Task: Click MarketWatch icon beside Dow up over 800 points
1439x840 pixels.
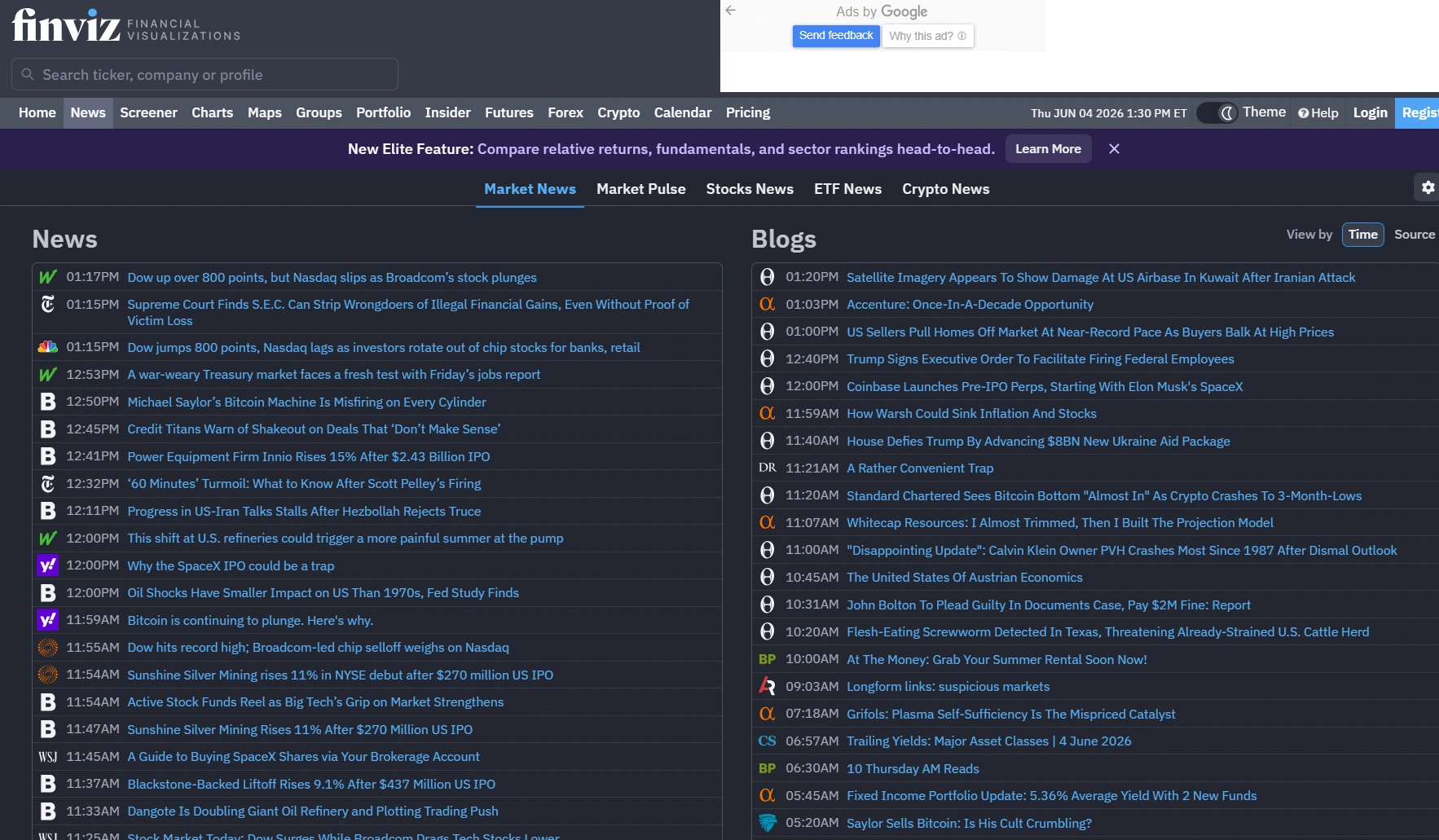Action: tap(48, 277)
